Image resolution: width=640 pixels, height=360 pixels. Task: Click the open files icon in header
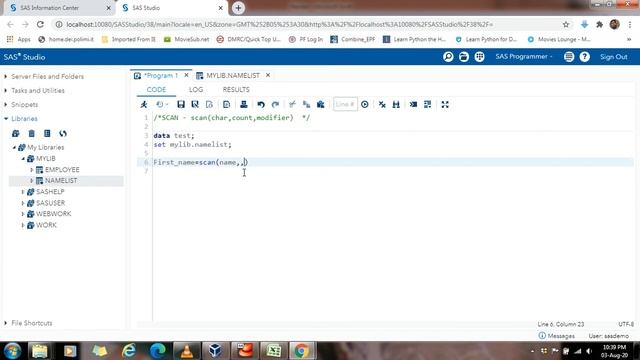[464, 57]
